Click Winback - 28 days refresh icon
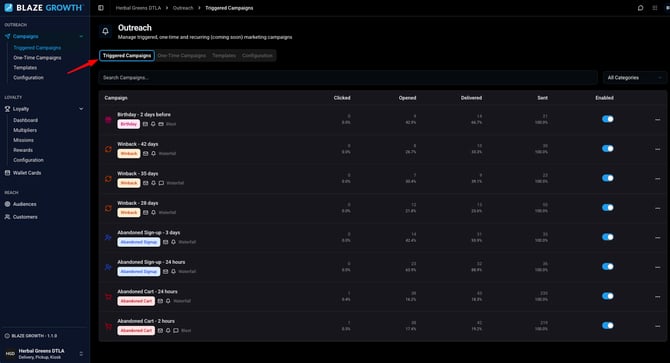The width and height of the screenshot is (670, 363). [x=109, y=208]
